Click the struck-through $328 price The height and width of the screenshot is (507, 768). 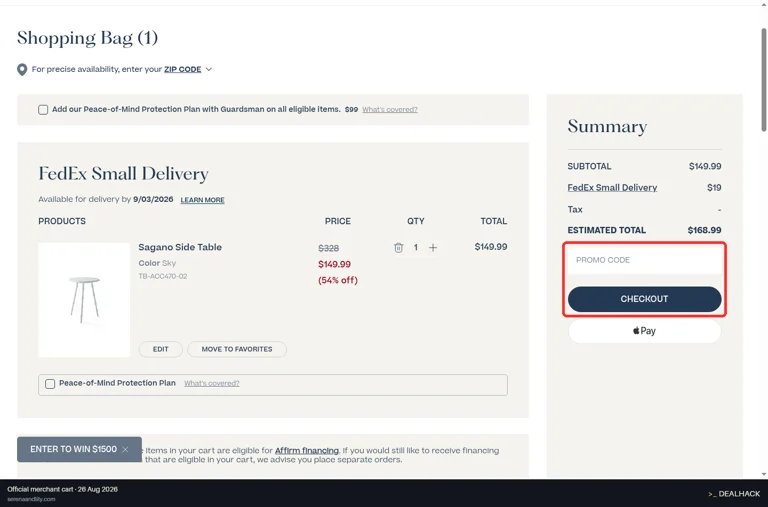[329, 248]
